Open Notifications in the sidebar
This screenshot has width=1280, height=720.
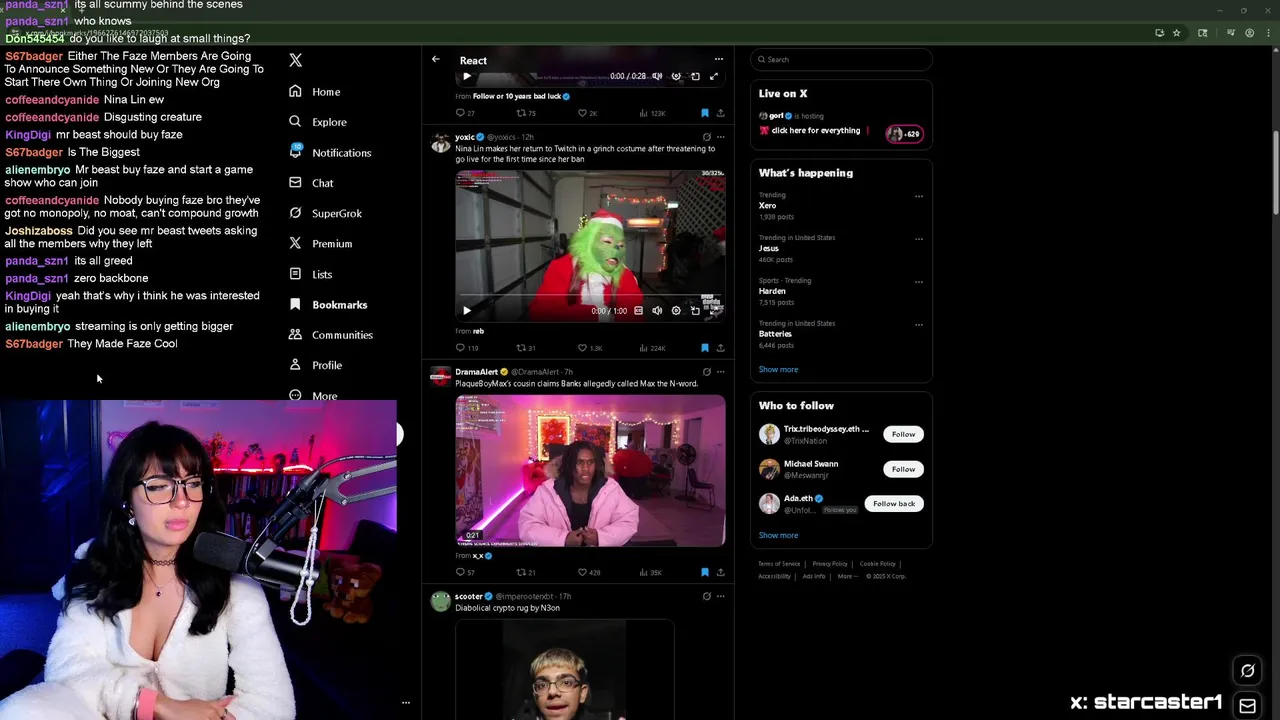click(x=330, y=152)
